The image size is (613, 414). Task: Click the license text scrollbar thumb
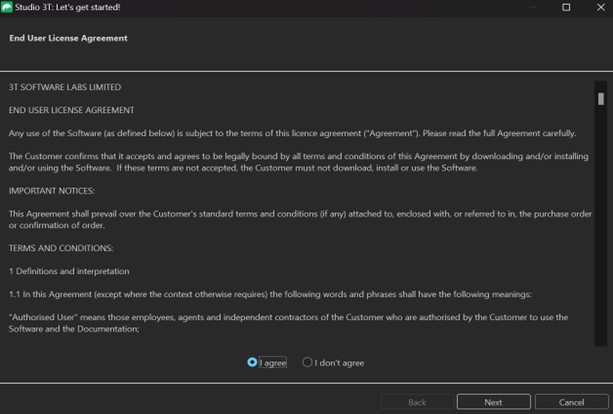pyautogui.click(x=600, y=99)
